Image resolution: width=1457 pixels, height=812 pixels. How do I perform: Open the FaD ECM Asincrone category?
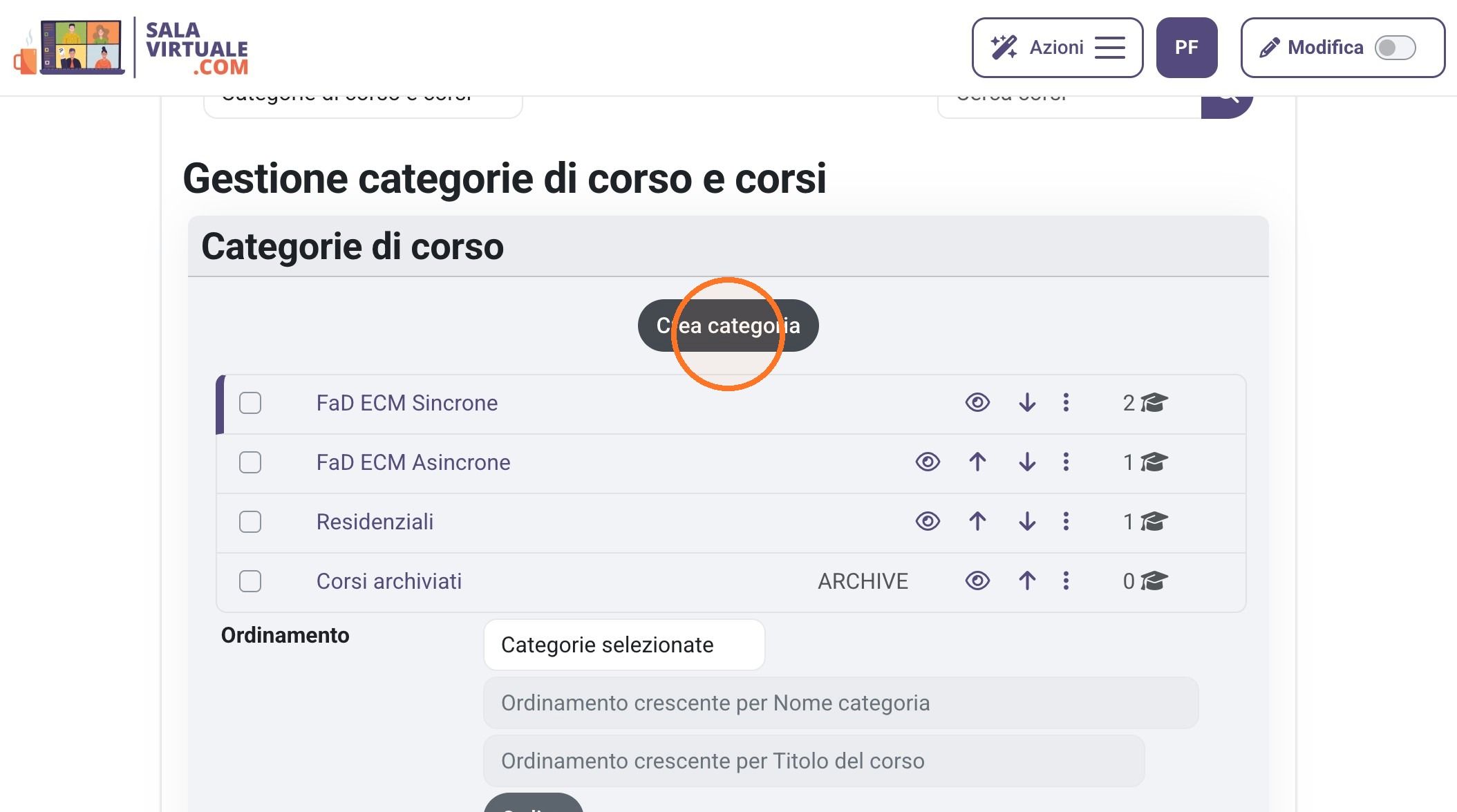413,462
